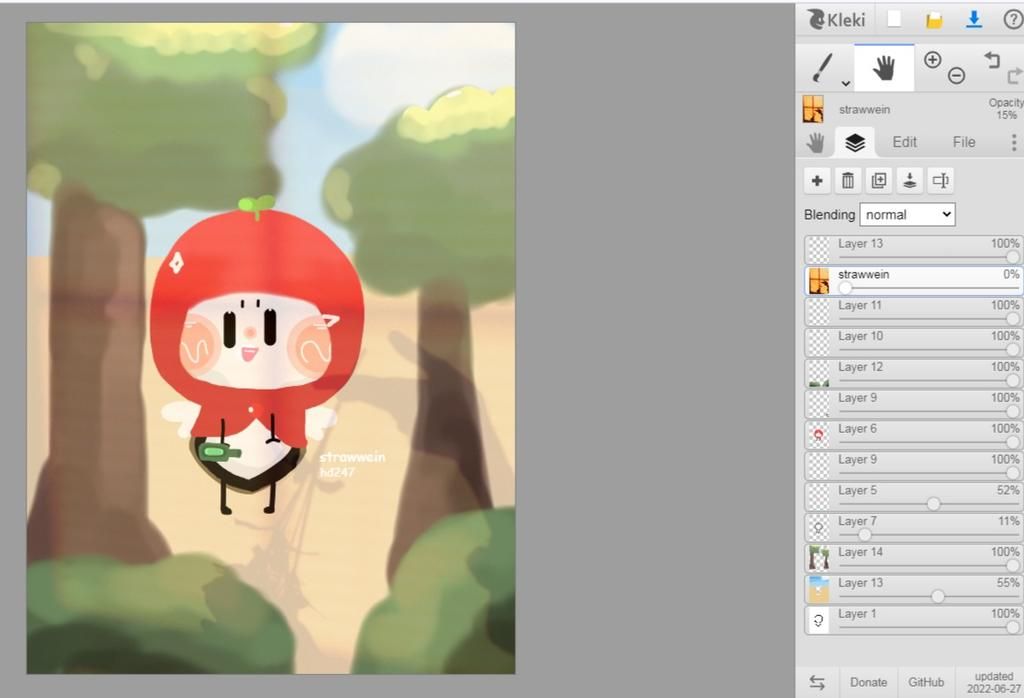Merge the selected layer down
This screenshot has height=698, width=1024.
pos(910,180)
